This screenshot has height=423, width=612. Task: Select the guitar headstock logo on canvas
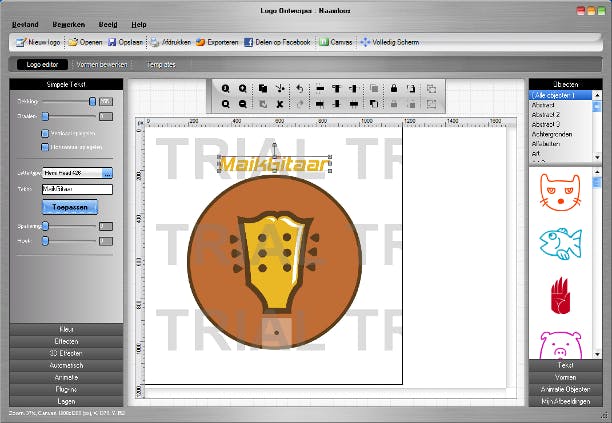click(274, 262)
